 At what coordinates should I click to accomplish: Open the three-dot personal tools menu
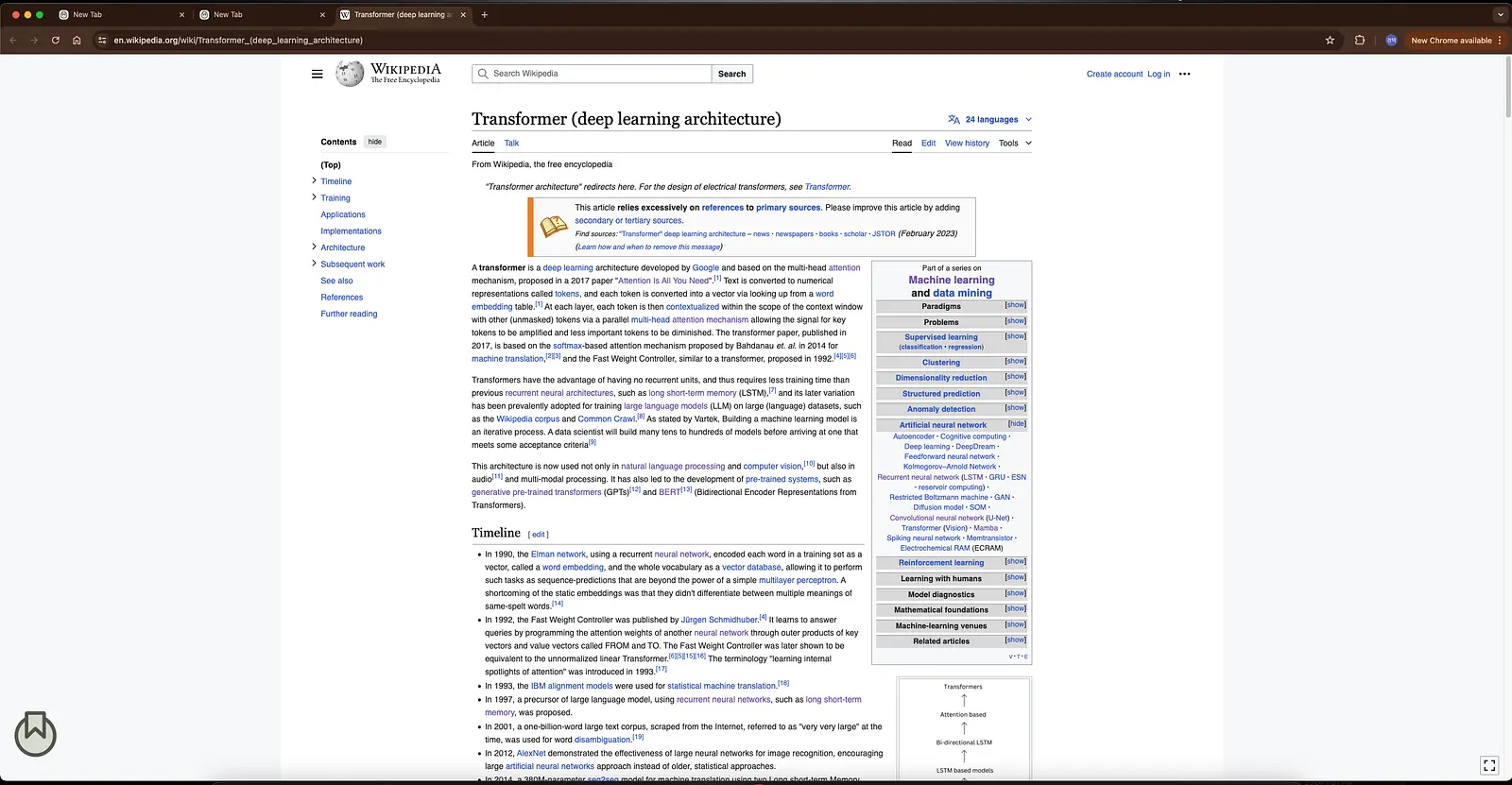click(x=1185, y=74)
